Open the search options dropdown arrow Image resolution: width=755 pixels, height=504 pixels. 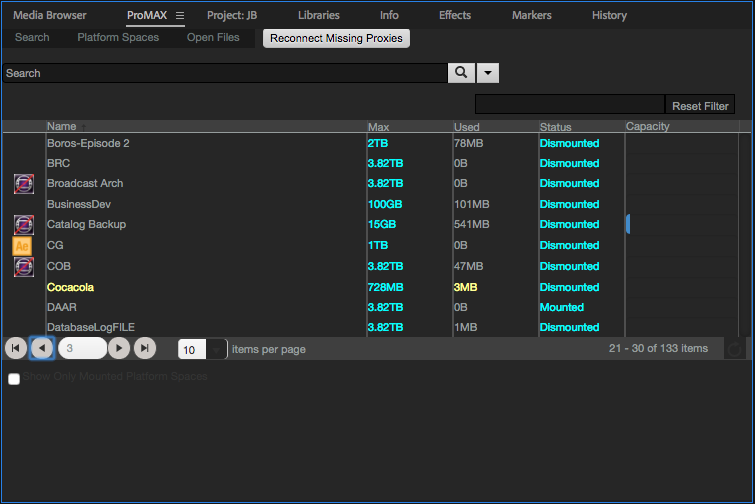tap(487, 73)
